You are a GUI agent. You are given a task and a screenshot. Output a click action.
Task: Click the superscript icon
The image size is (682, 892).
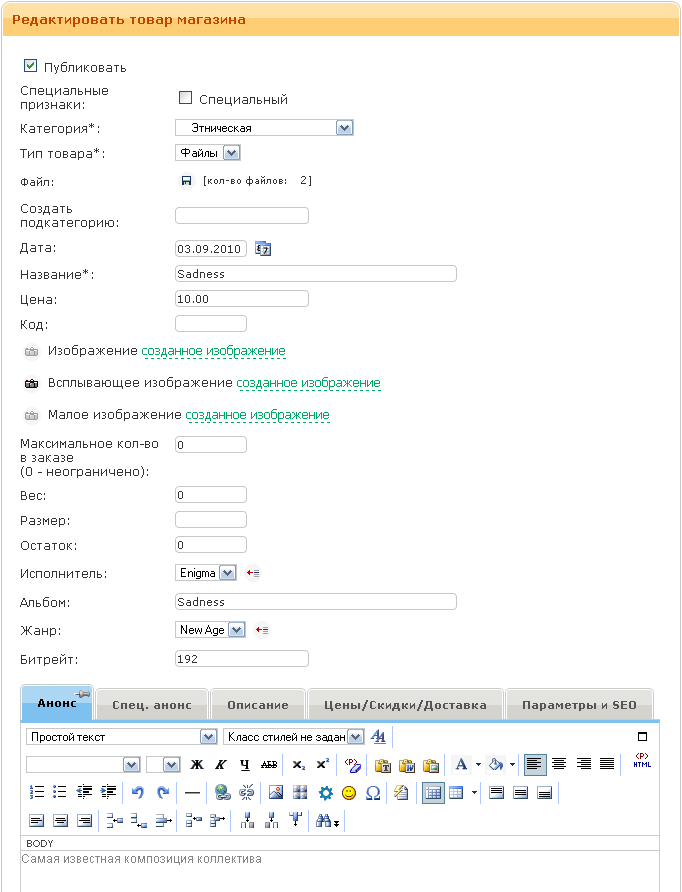tap(322, 765)
